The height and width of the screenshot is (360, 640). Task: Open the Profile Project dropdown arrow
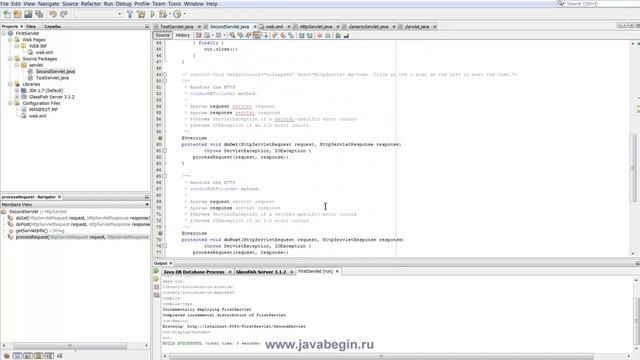click(184, 14)
